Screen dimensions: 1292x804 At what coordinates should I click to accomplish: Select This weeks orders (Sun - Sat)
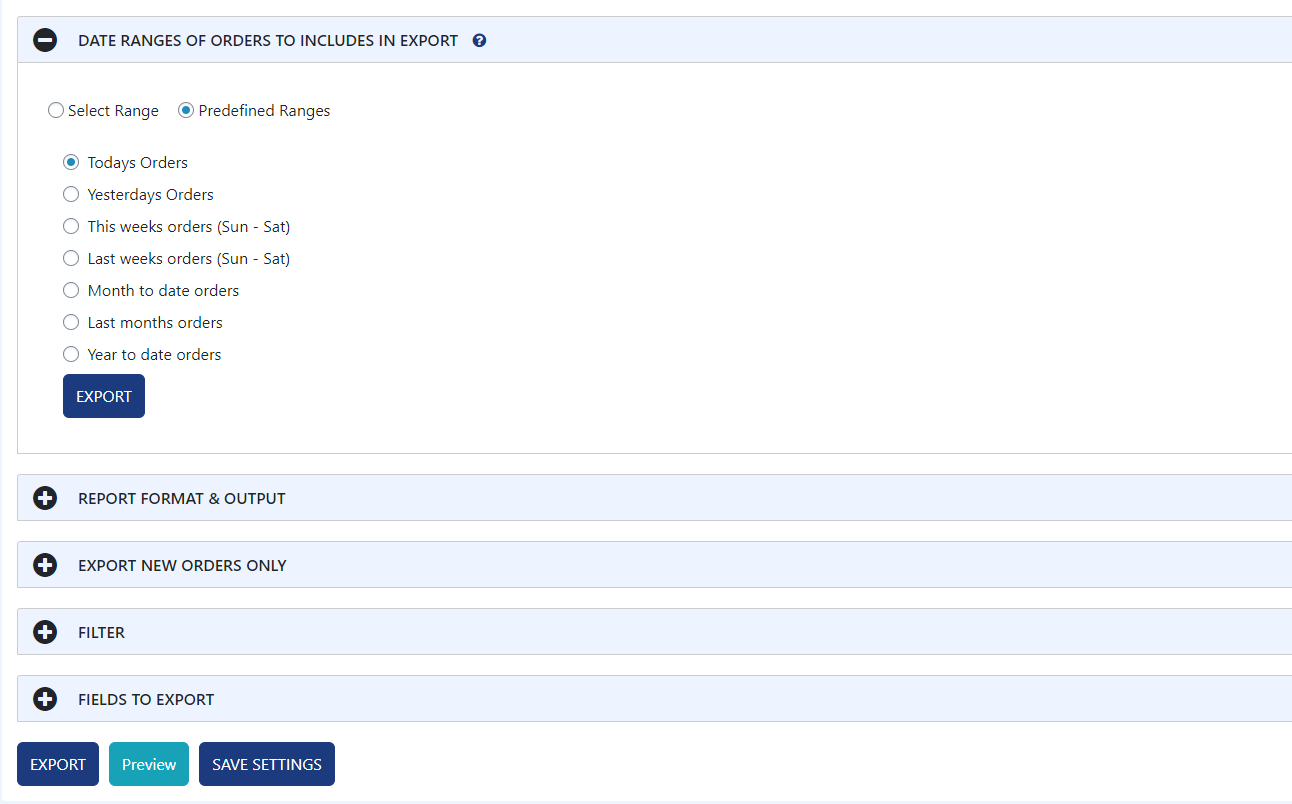71,226
